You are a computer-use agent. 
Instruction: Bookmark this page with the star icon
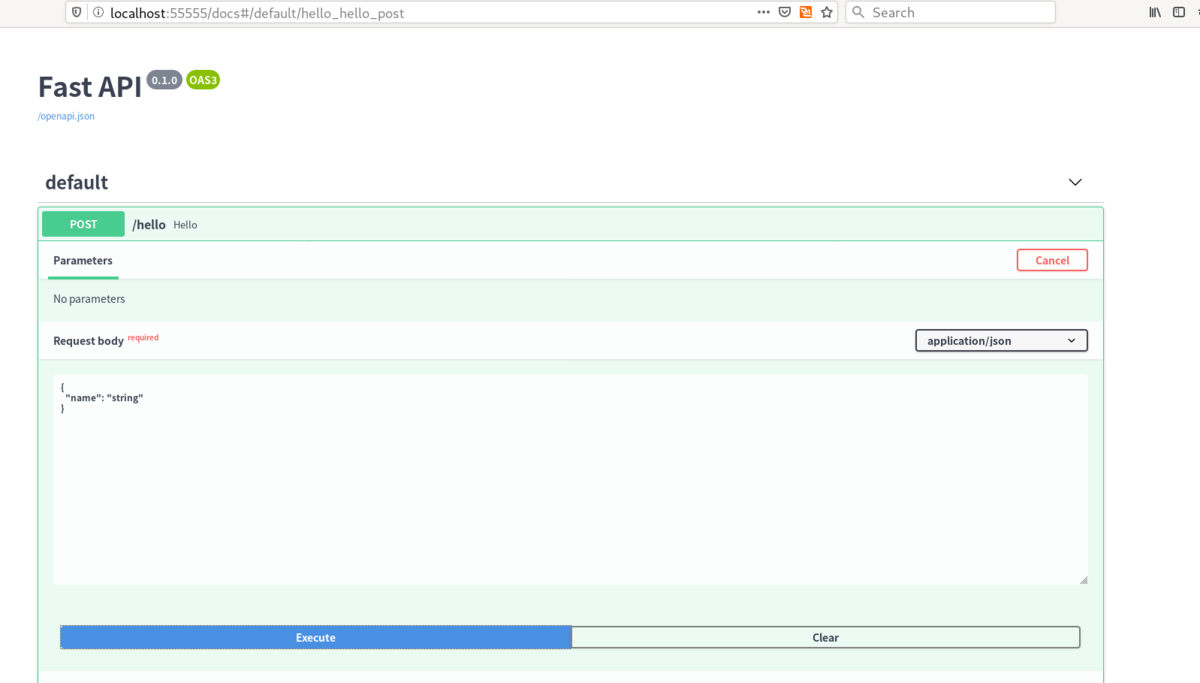pyautogui.click(x=827, y=12)
